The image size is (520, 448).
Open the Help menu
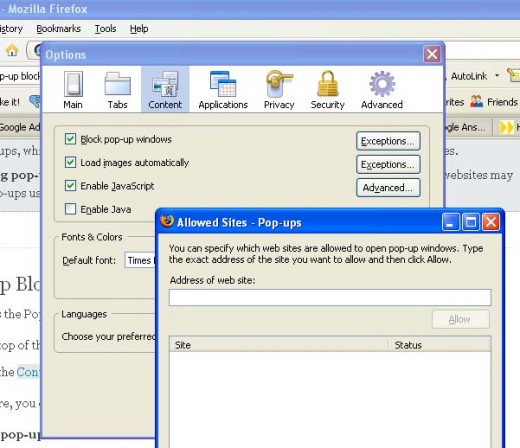coord(139,29)
